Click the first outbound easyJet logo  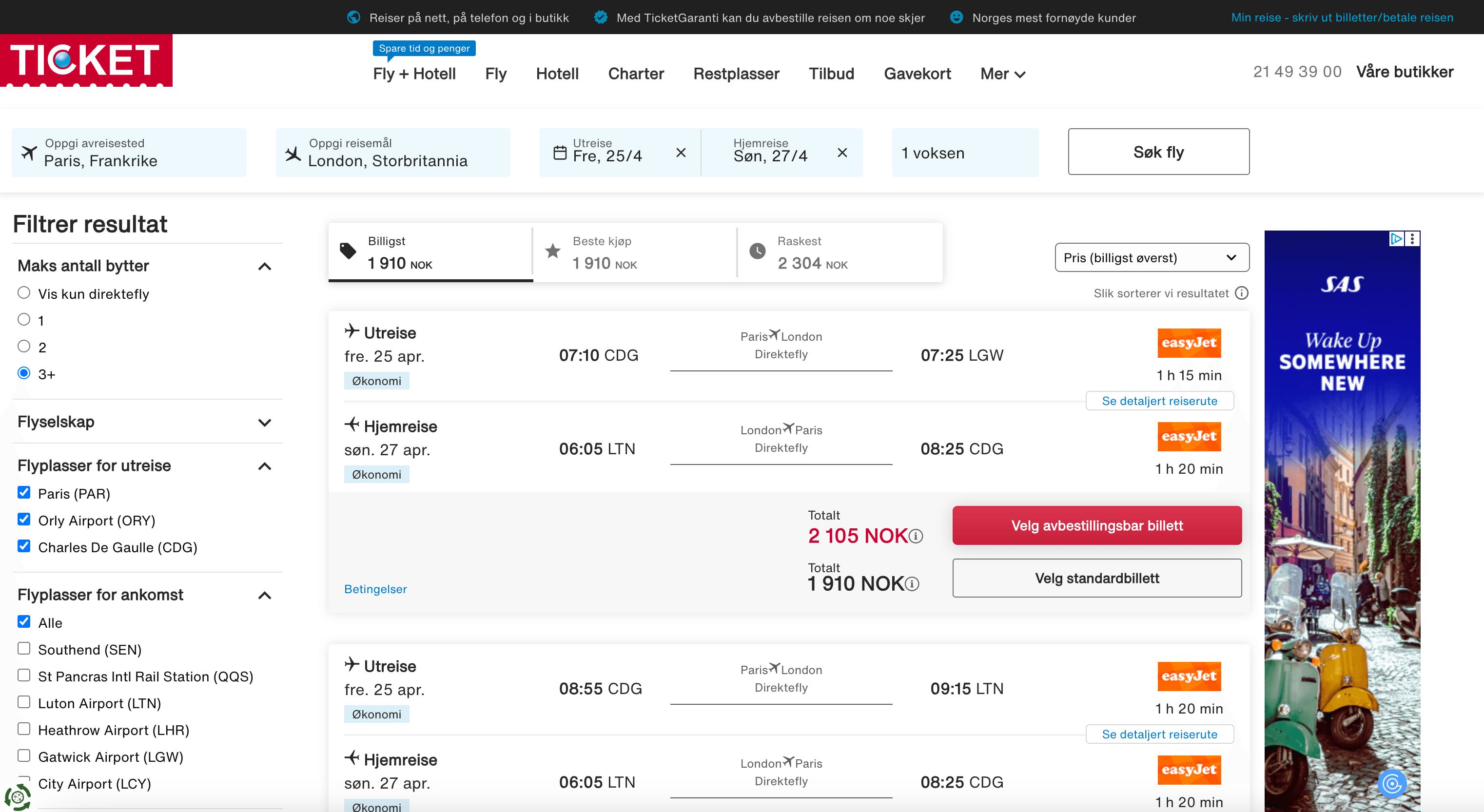coord(1189,343)
